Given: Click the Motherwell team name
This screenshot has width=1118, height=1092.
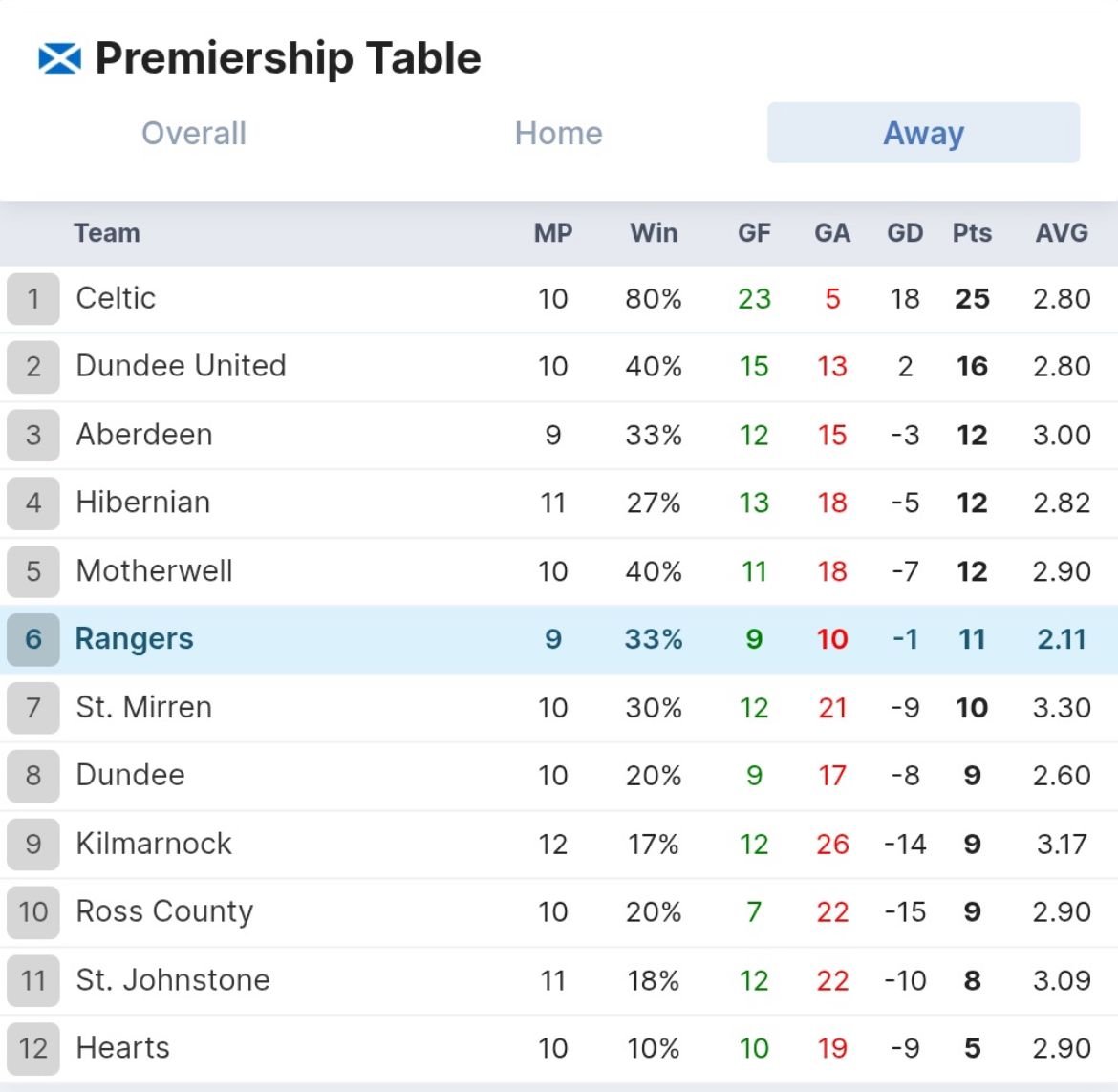Looking at the screenshot, I should [x=154, y=571].
